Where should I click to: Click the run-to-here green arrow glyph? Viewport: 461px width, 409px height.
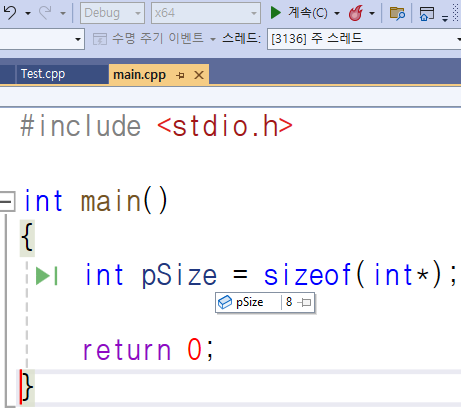46,276
